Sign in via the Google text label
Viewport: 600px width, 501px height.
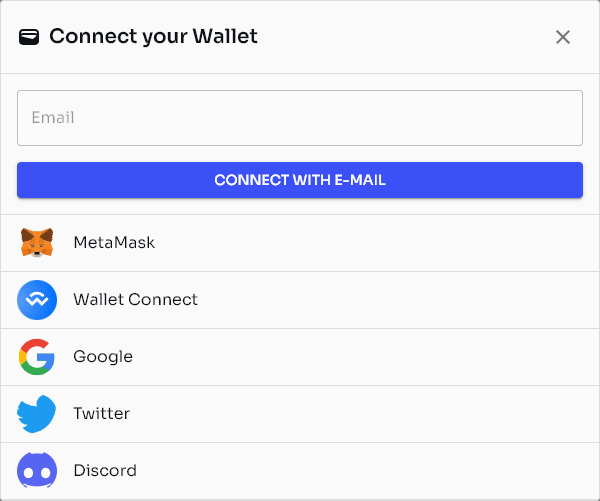pos(103,357)
